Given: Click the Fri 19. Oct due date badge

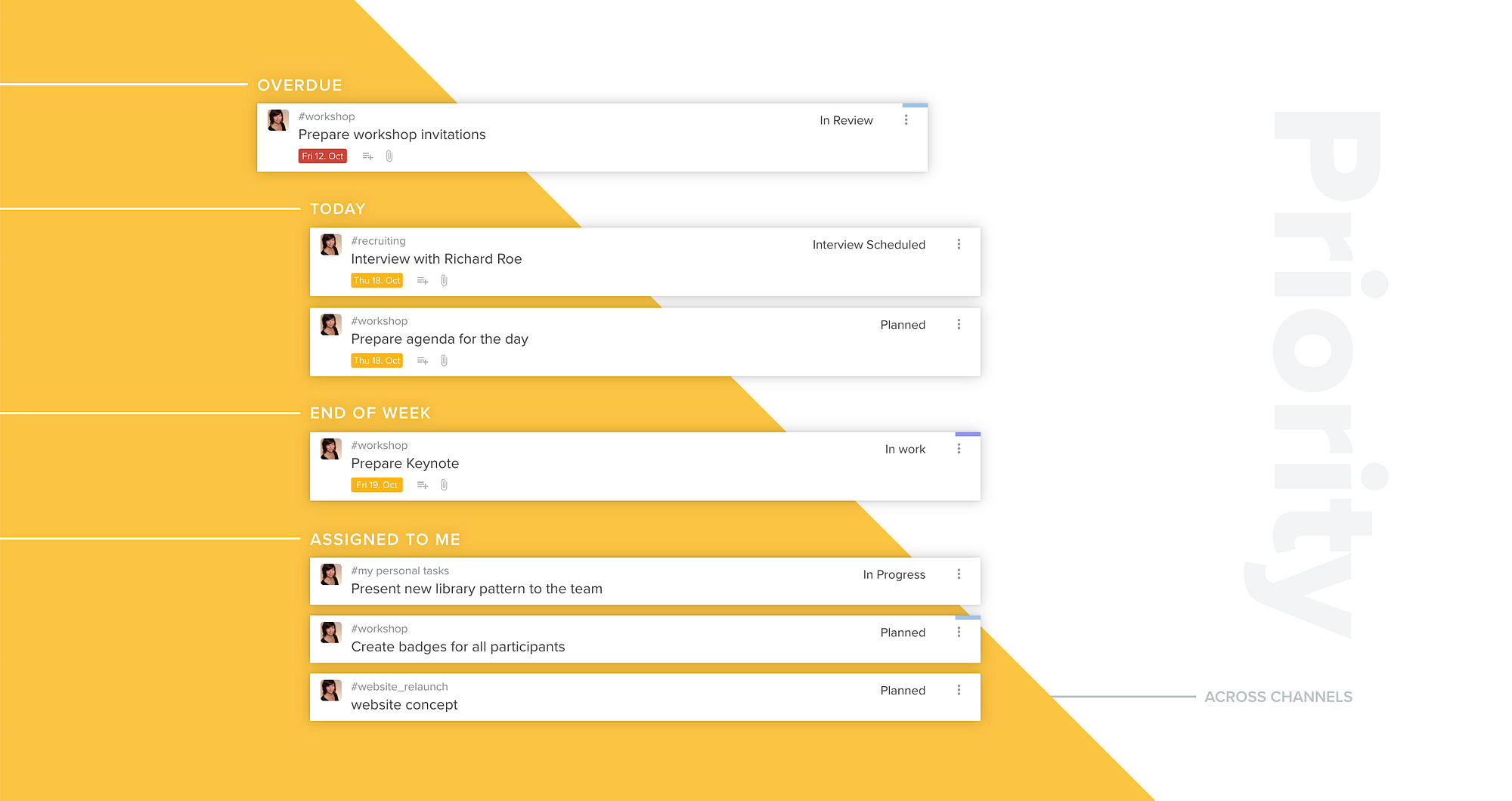Looking at the screenshot, I should (377, 485).
